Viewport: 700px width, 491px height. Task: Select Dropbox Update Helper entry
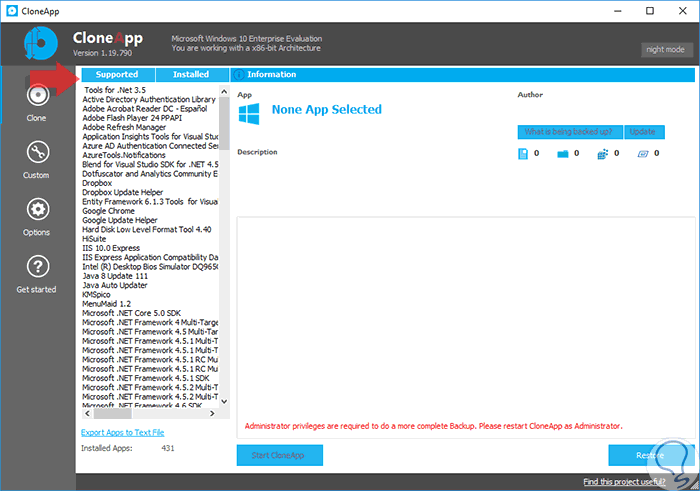pyautogui.click(x=122, y=192)
